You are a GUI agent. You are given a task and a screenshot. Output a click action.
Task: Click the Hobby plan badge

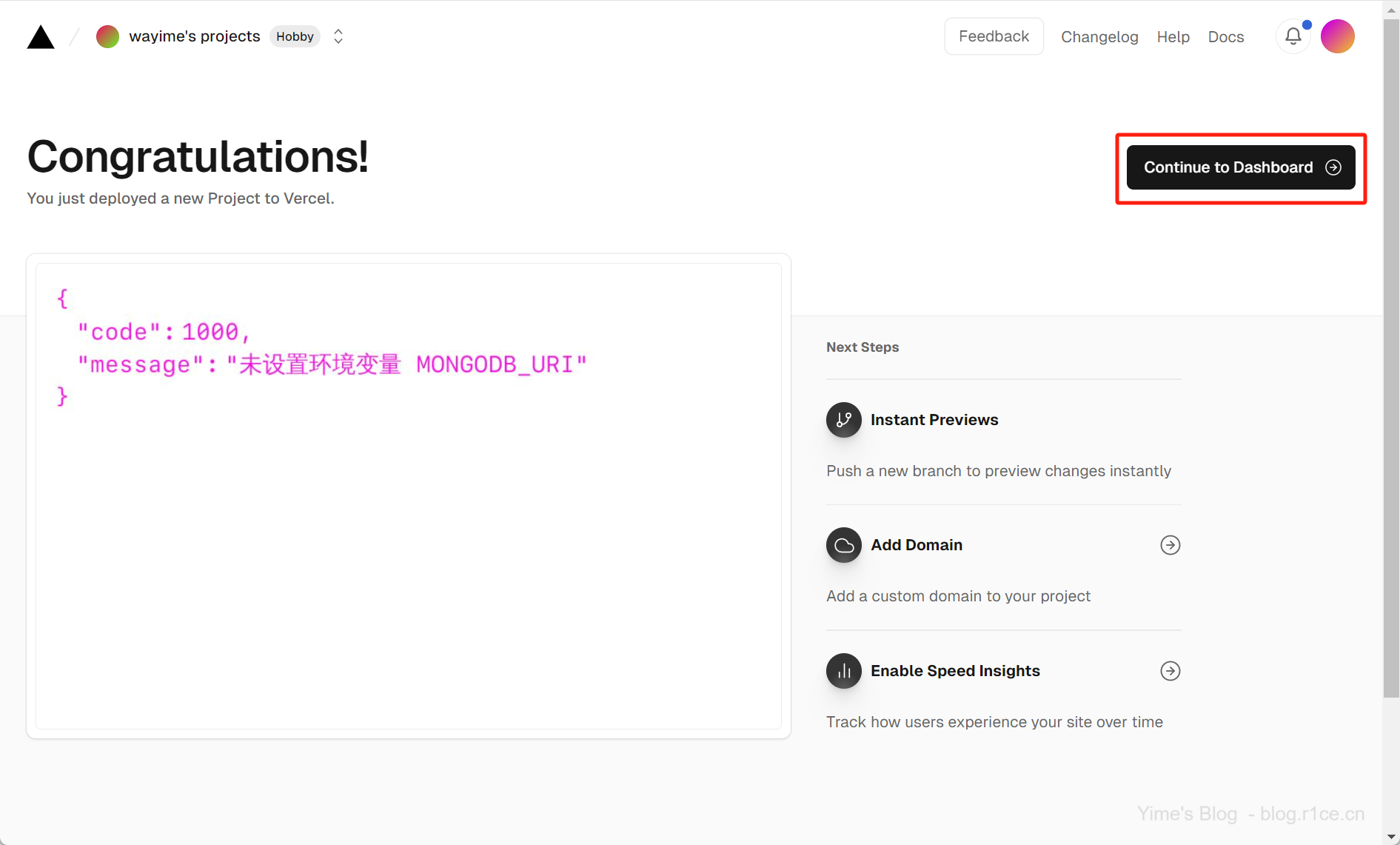click(x=295, y=36)
